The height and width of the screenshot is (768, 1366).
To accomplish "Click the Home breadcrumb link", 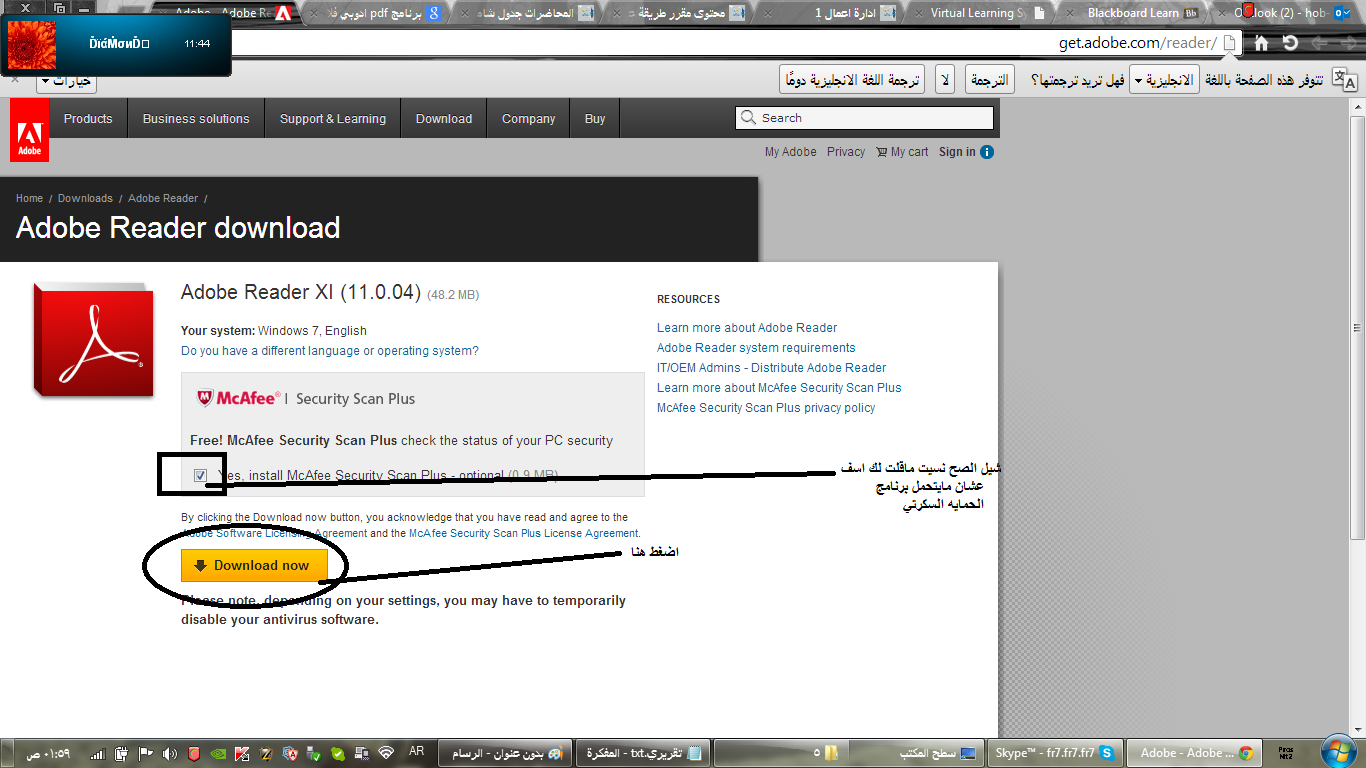I will tap(29, 199).
